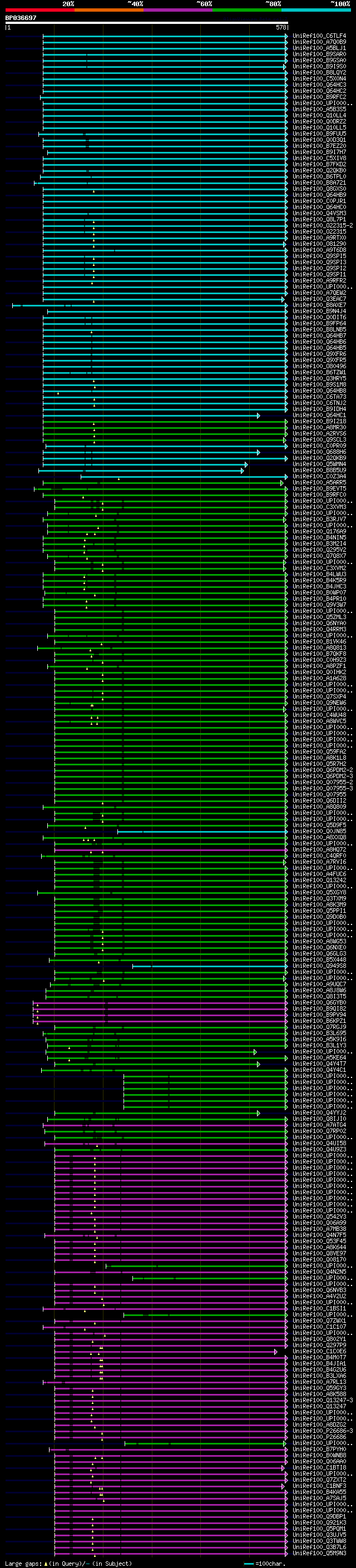356x1568 pixels.
Task: Click the white query sequence ruler bar
Action: 147,23
